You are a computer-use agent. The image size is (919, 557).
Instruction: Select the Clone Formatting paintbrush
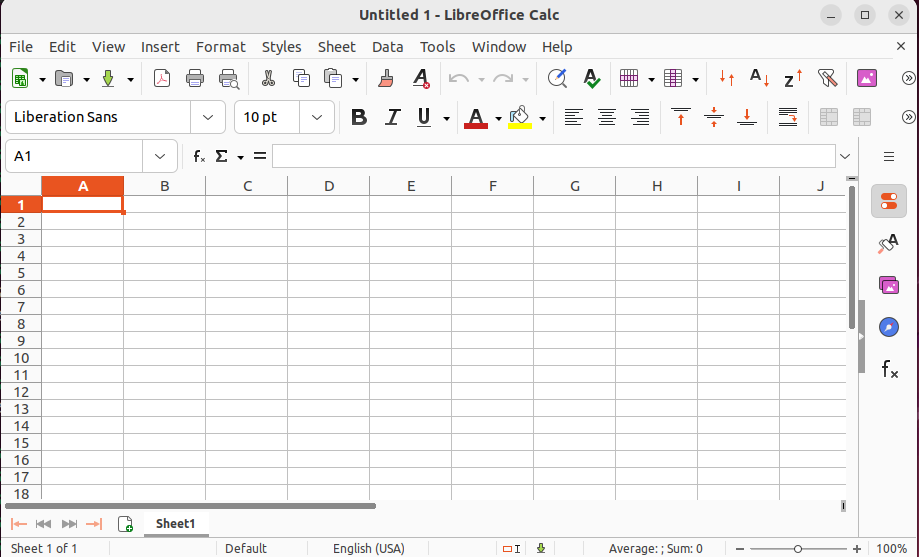tap(386, 78)
